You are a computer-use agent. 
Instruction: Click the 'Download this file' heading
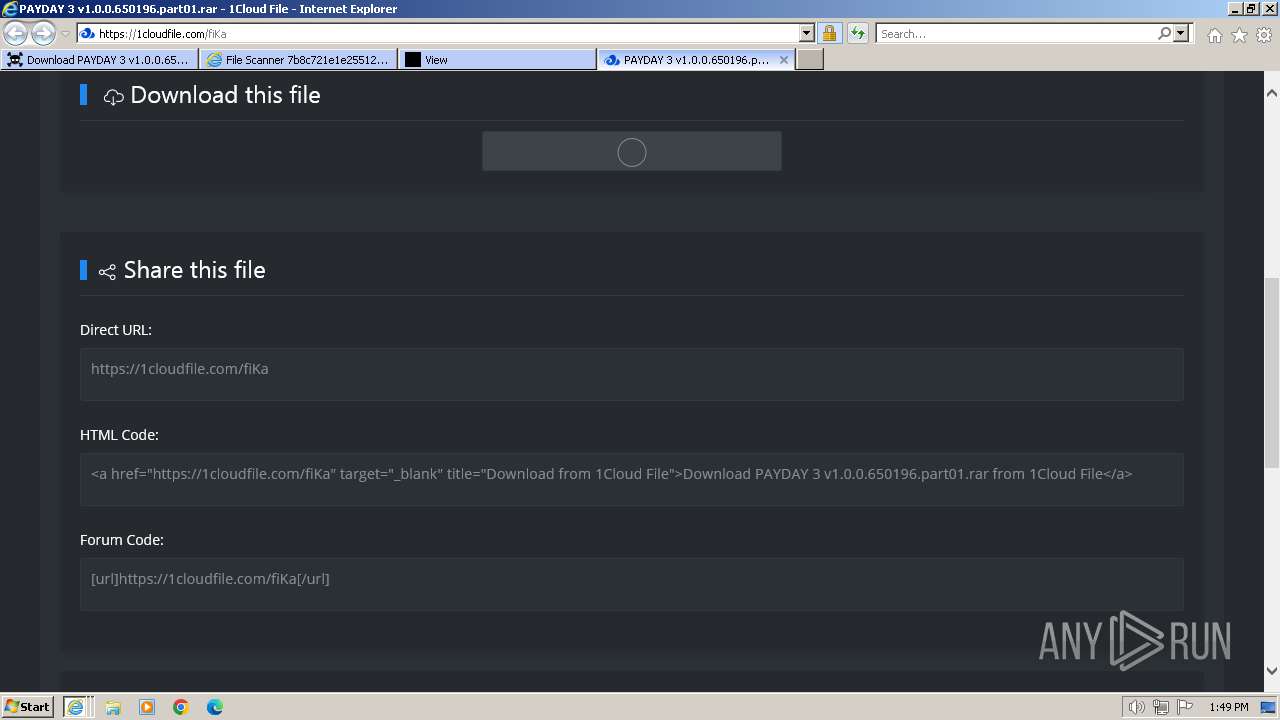coord(225,95)
